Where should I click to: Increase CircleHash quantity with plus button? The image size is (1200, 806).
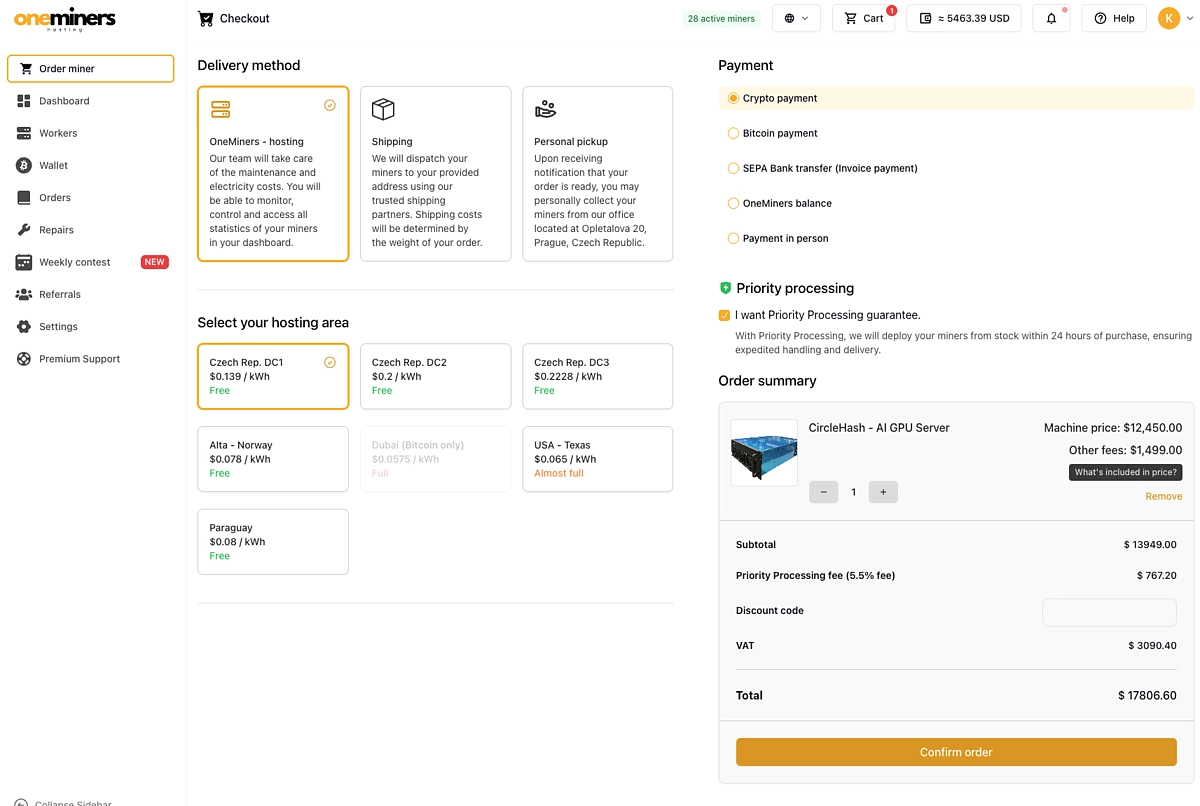coord(883,492)
